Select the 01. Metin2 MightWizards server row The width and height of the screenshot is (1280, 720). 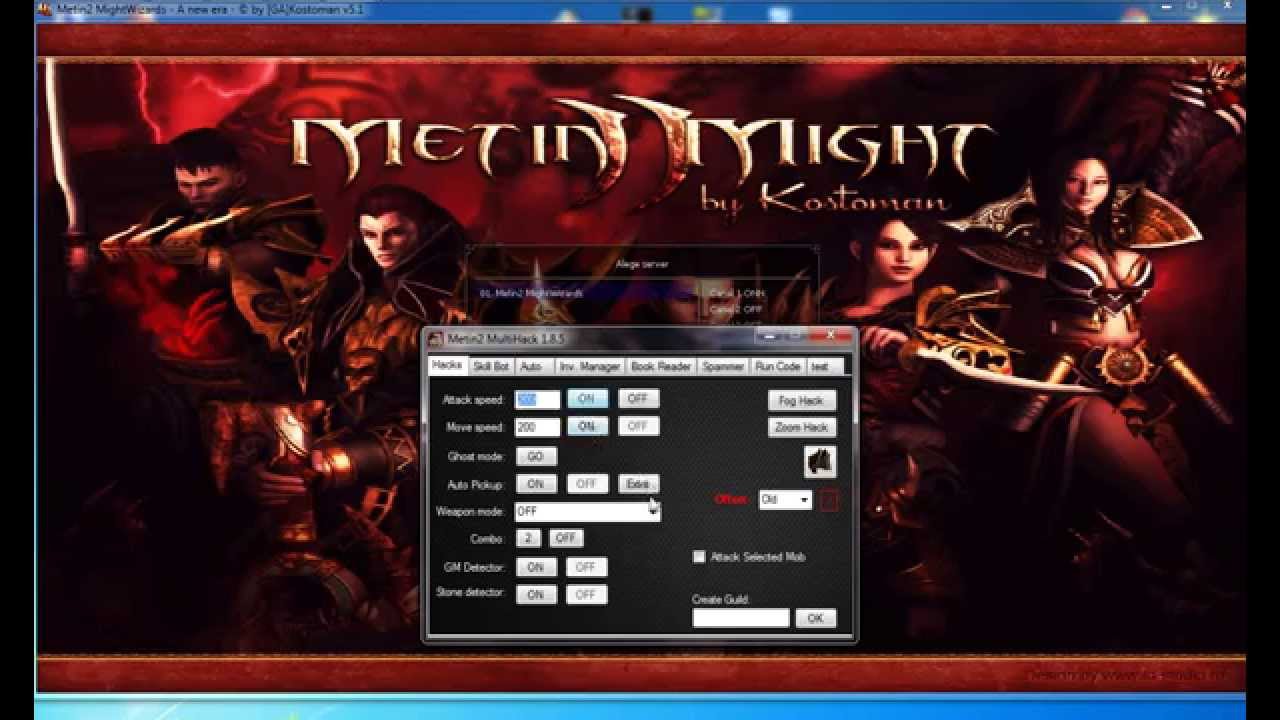(x=586, y=293)
